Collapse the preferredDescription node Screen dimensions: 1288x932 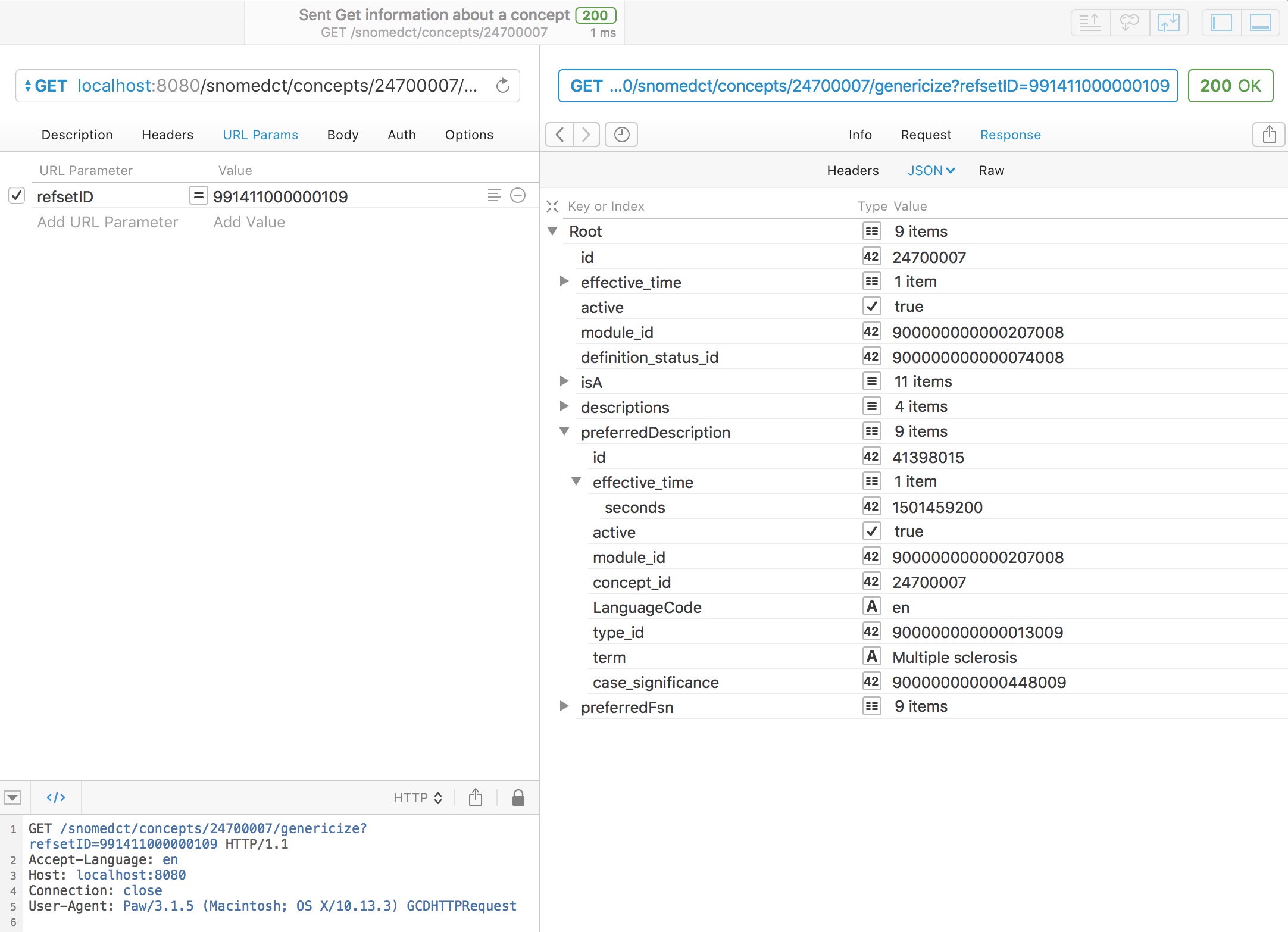564,431
